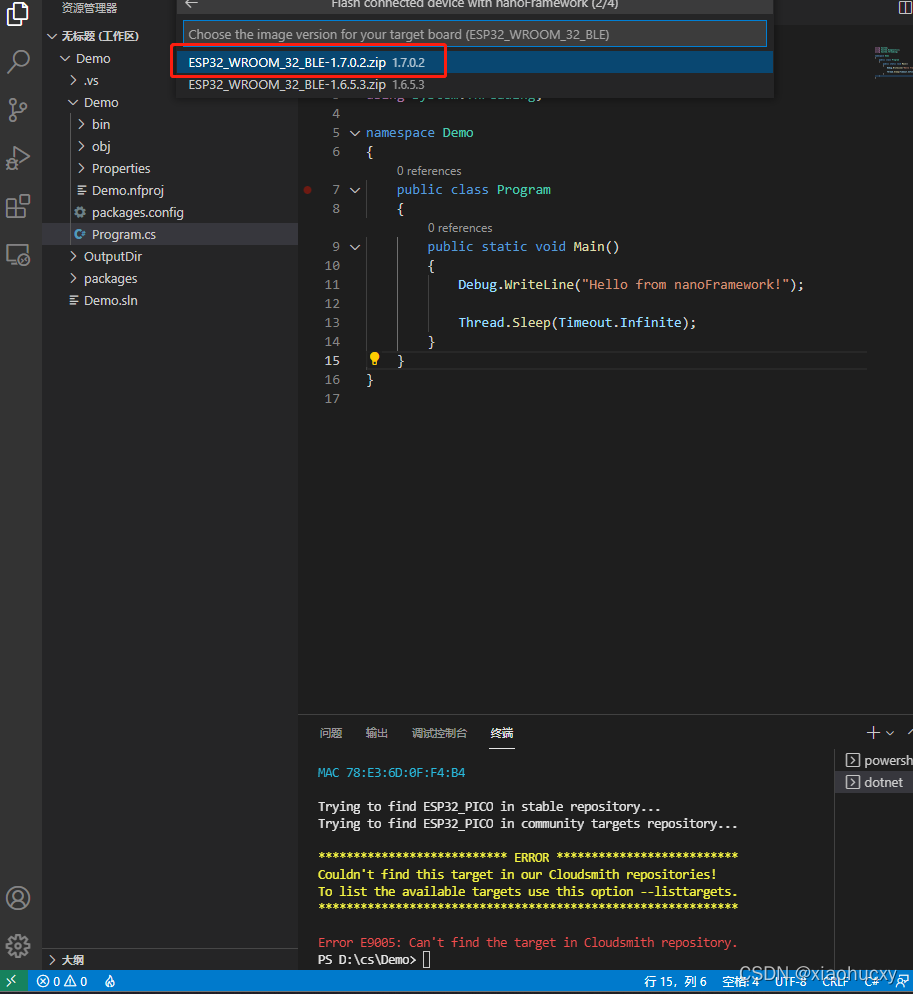Click the remote window icon in status bar

13,981
